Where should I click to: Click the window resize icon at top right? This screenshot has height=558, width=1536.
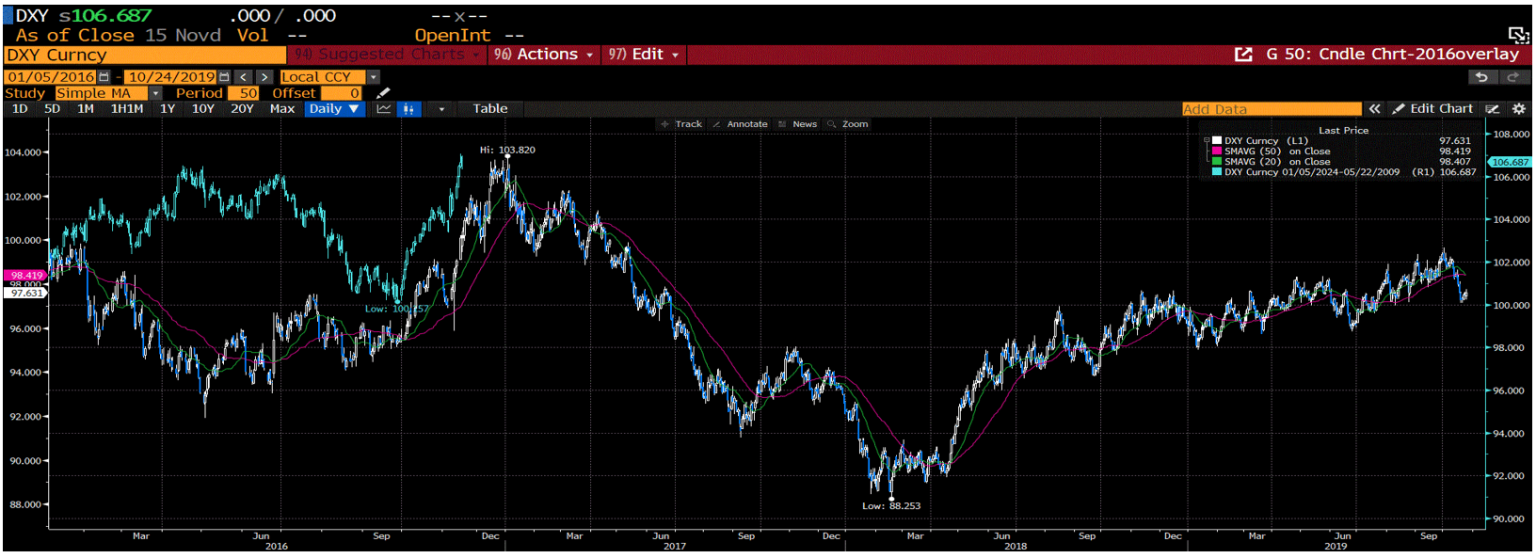tap(1519, 35)
